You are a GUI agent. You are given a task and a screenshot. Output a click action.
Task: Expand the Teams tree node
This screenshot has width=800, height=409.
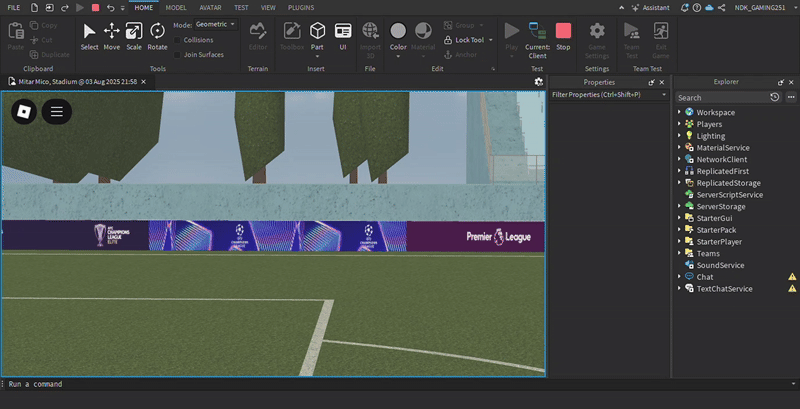coord(679,253)
